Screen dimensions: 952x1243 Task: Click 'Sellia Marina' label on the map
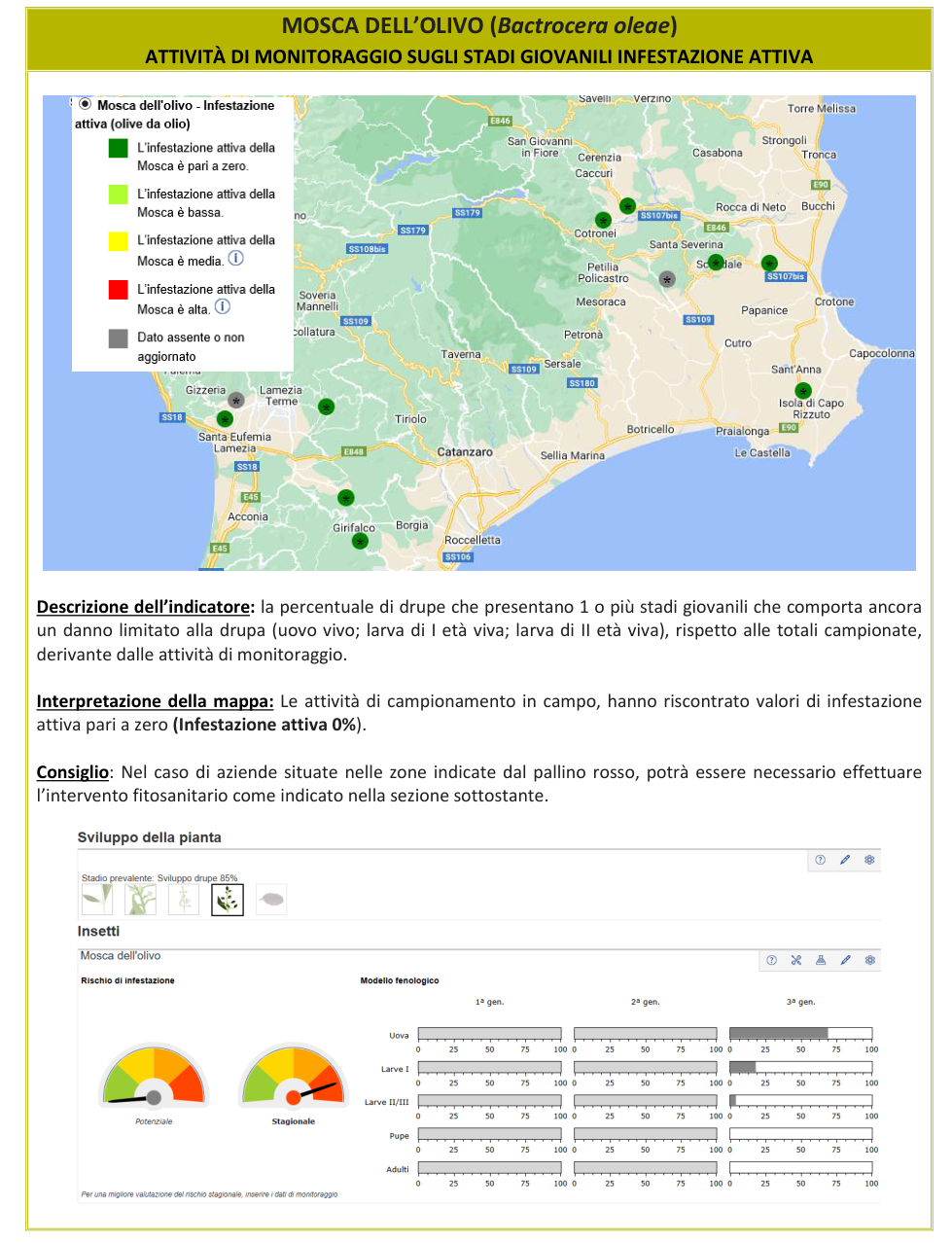pyautogui.click(x=572, y=455)
